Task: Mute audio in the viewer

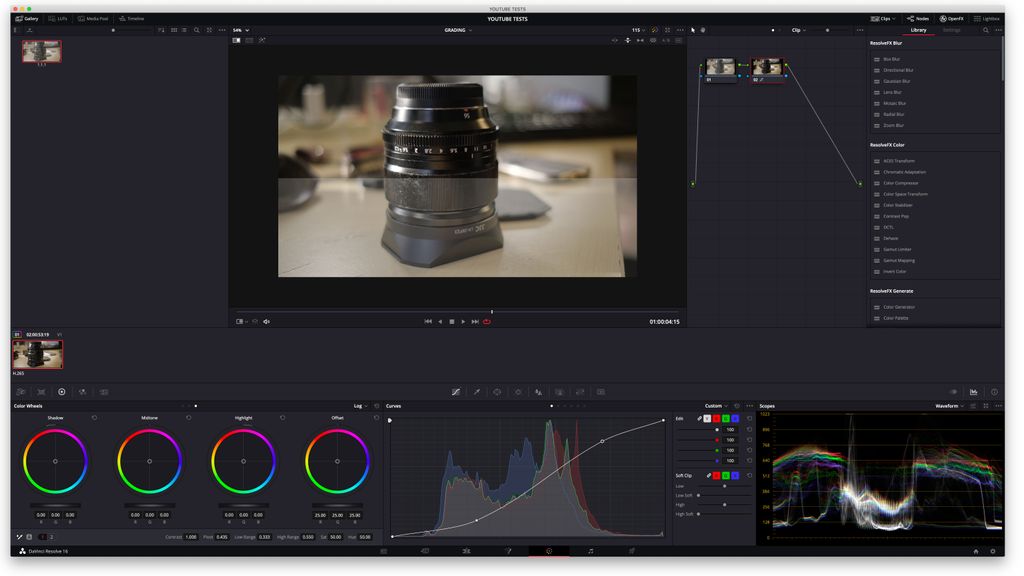Action: click(266, 321)
